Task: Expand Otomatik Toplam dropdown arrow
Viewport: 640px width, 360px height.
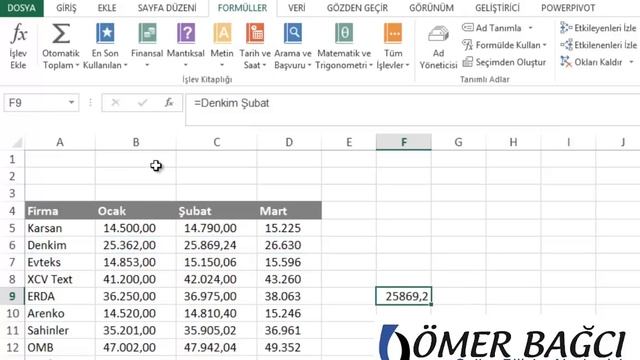Action: pos(77,65)
